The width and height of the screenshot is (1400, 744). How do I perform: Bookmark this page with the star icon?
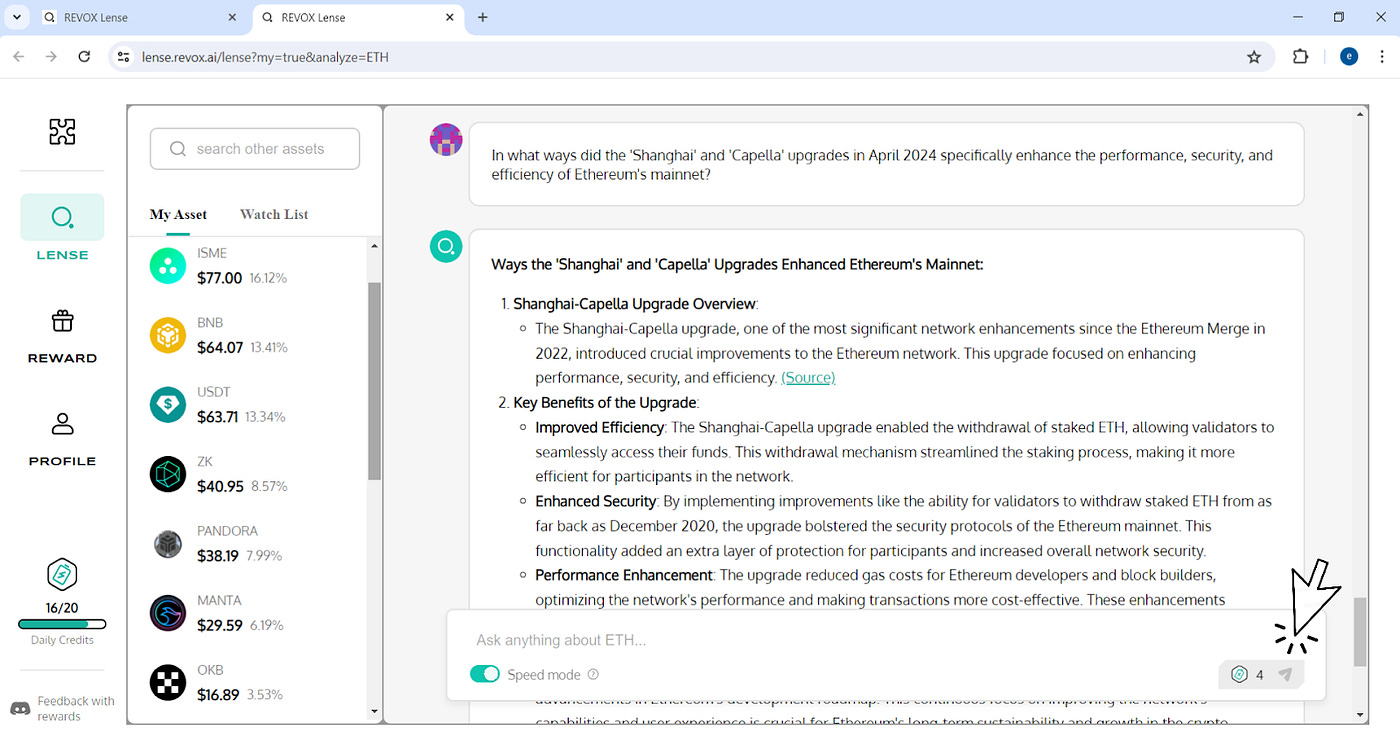tap(1254, 57)
